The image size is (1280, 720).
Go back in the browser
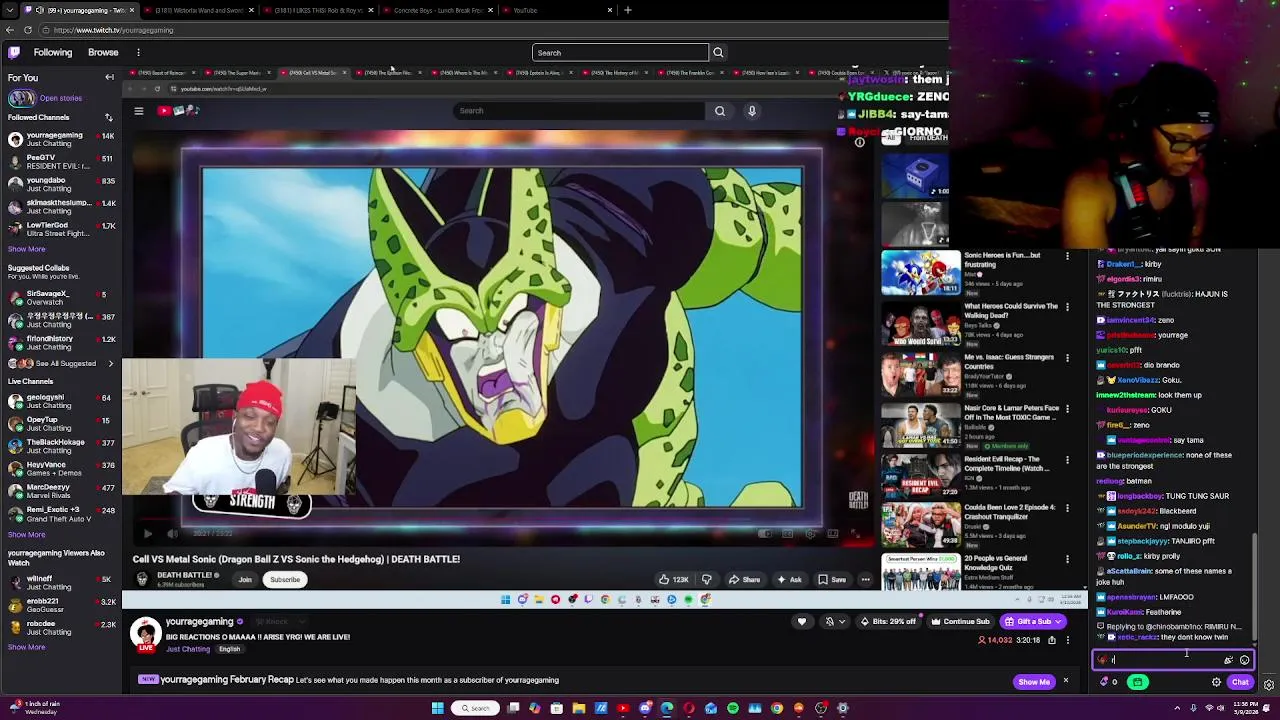pyautogui.click(x=10, y=30)
